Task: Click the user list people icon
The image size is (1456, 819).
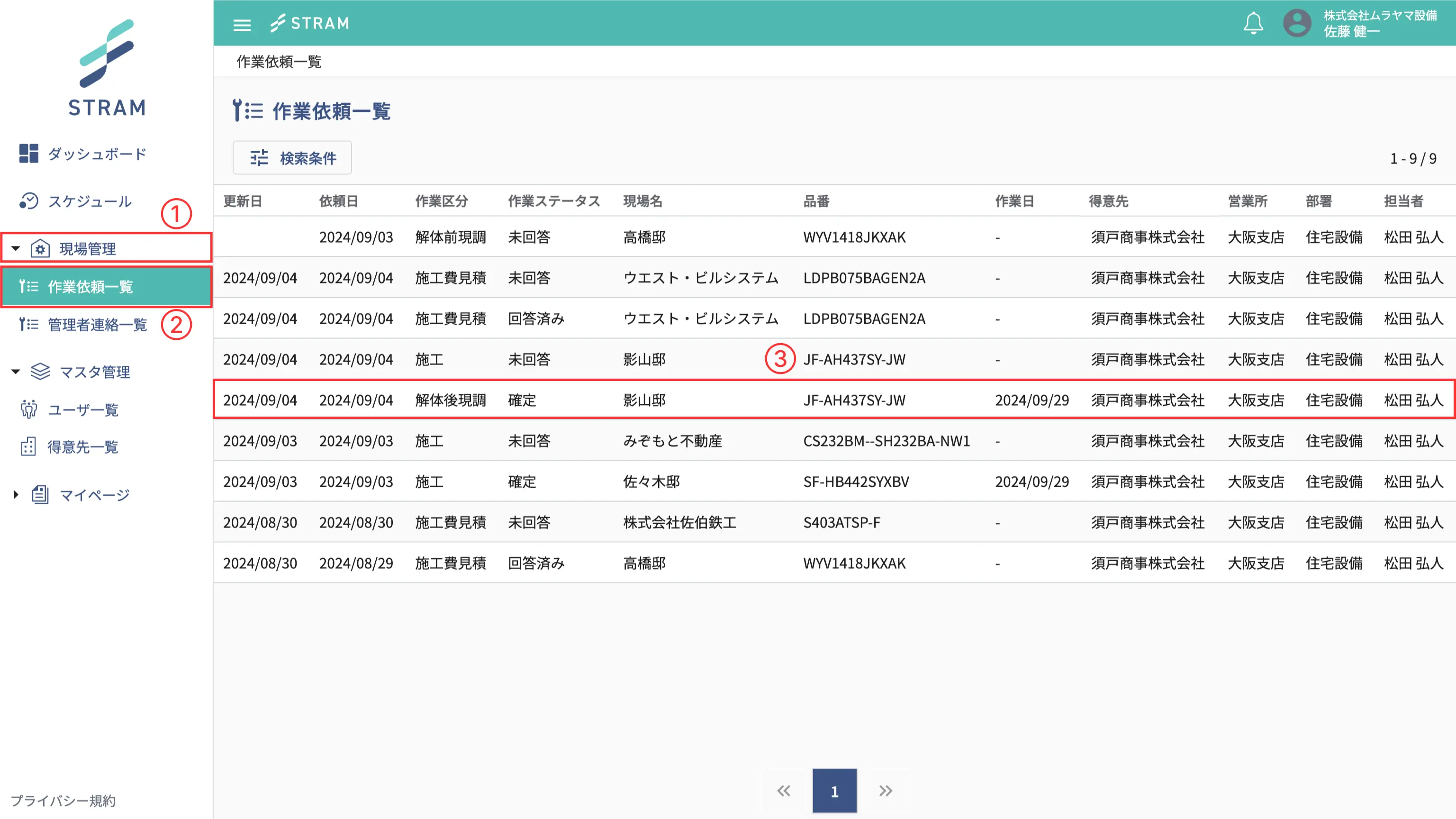Action: pos(28,409)
